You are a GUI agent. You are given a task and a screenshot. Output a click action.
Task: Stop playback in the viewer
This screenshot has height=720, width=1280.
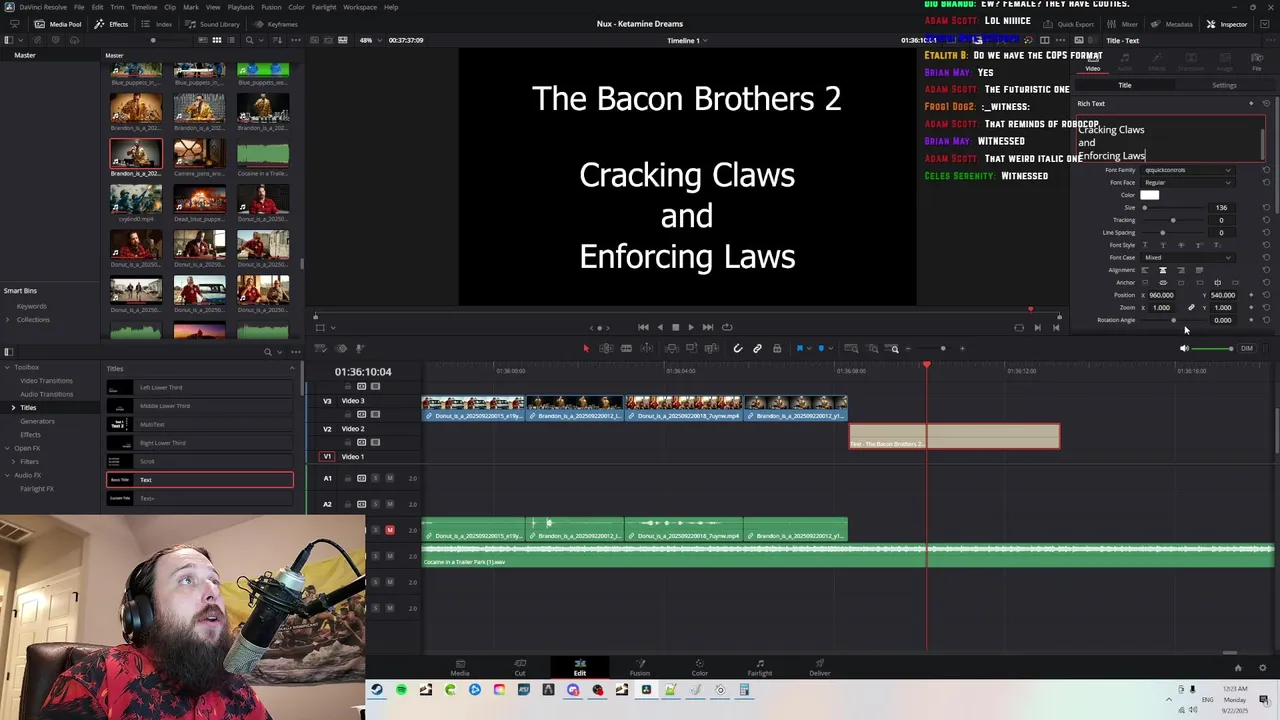pyautogui.click(x=675, y=327)
